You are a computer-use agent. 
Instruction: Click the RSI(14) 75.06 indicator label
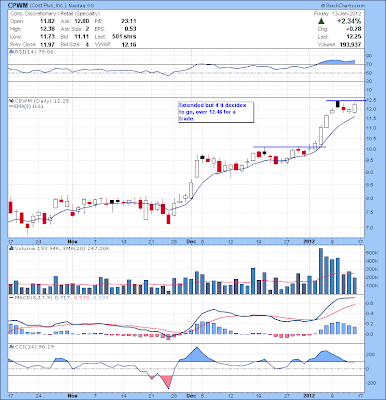coord(33,52)
